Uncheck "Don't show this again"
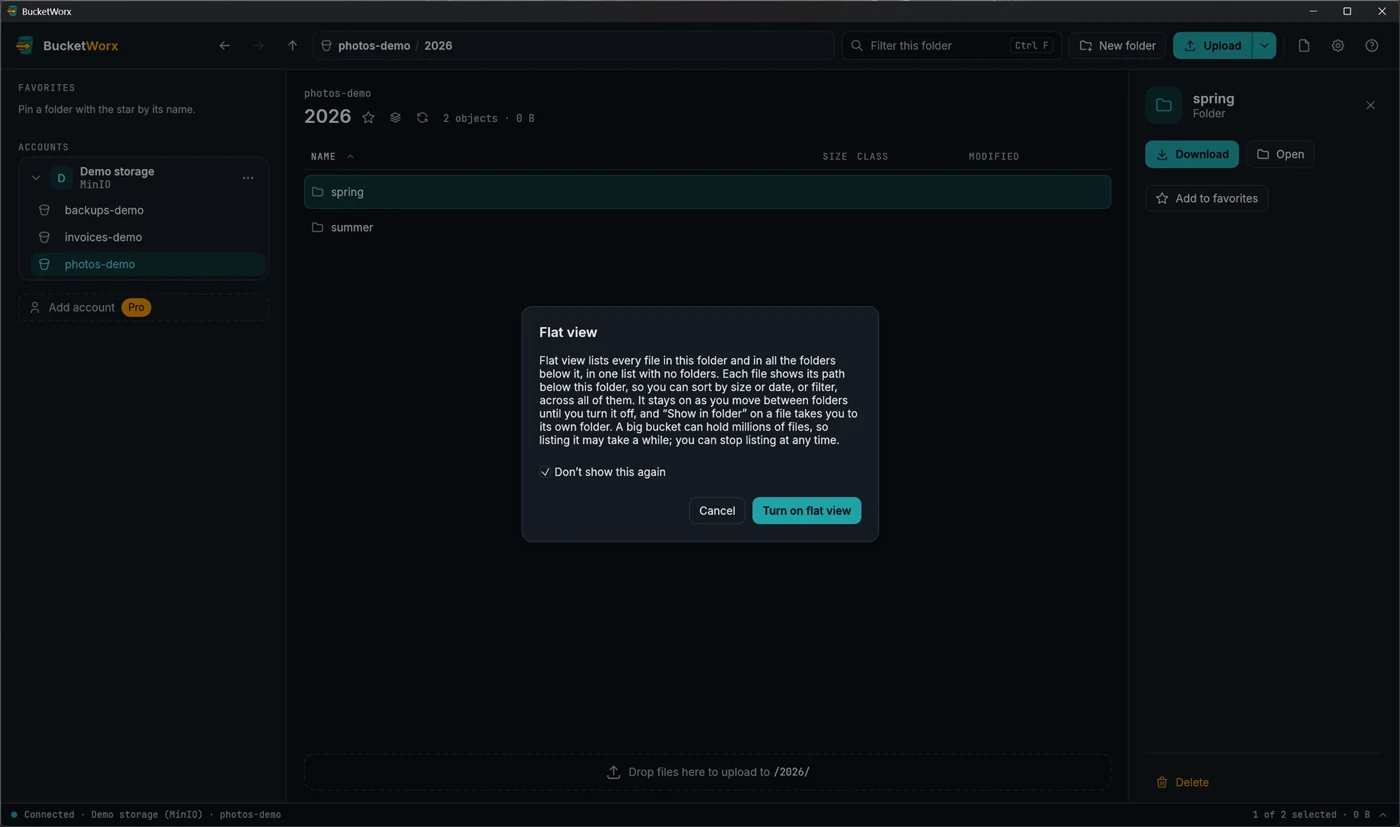Screen dimensions: 1400x827 pyautogui.click(x=545, y=472)
